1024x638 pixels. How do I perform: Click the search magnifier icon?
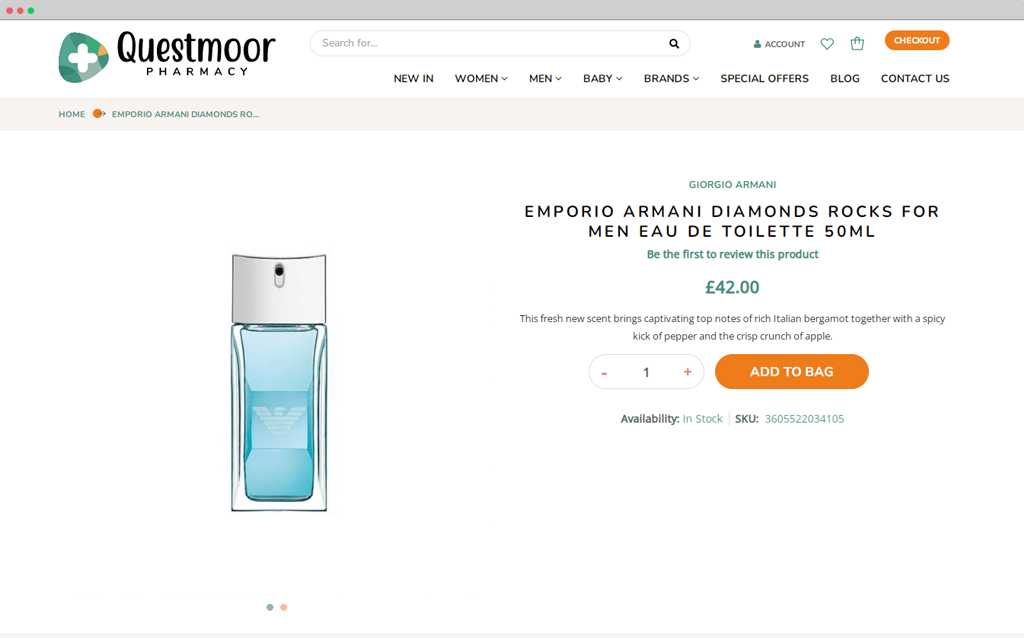click(674, 44)
